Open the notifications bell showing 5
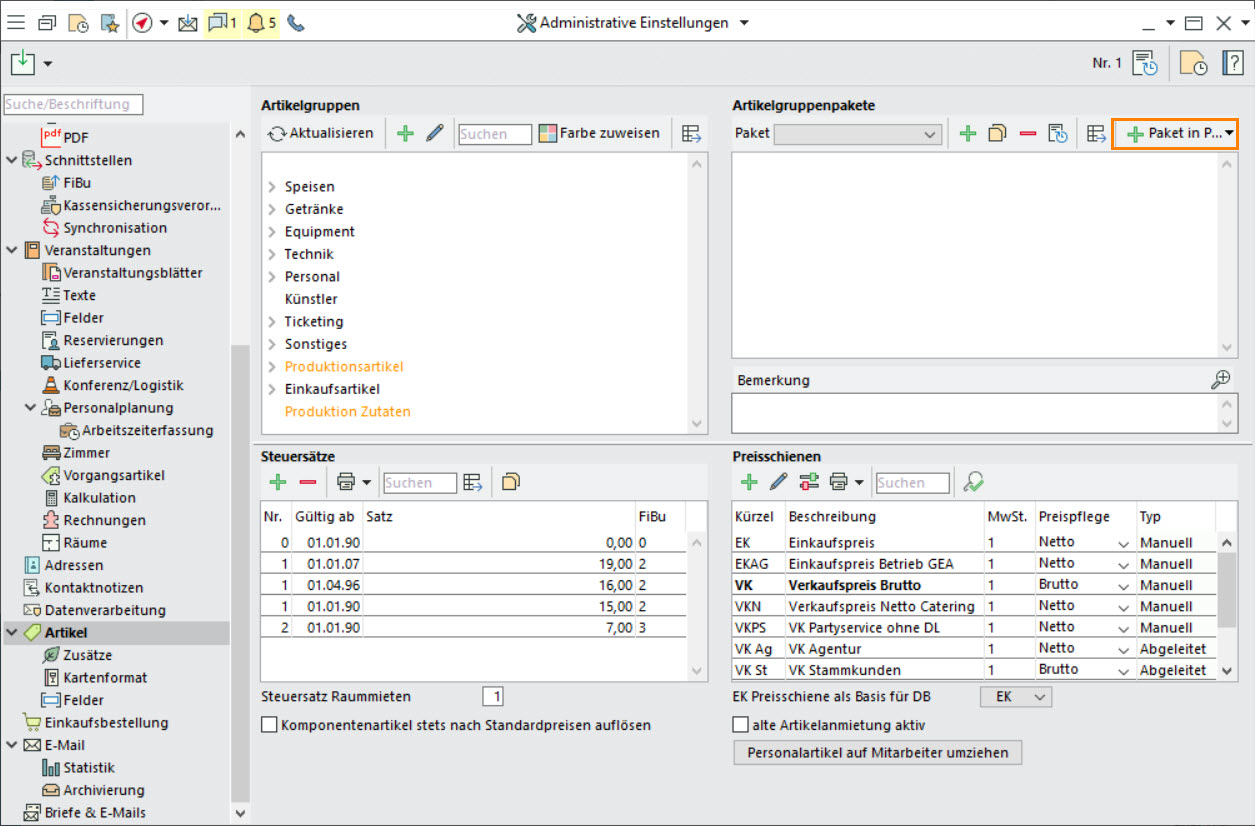Image resolution: width=1255 pixels, height=826 pixels. click(258, 23)
